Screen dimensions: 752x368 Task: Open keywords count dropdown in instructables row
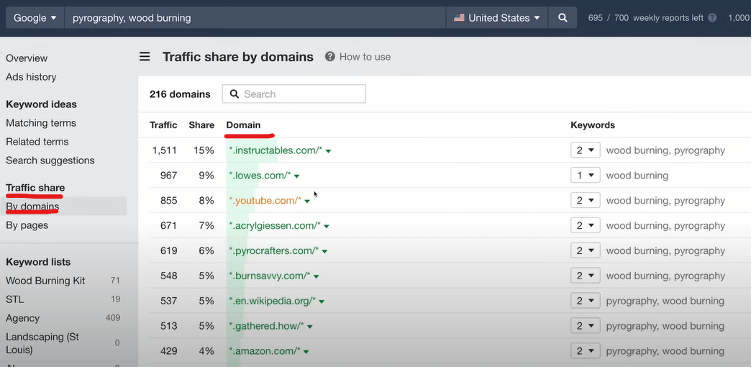coord(585,150)
